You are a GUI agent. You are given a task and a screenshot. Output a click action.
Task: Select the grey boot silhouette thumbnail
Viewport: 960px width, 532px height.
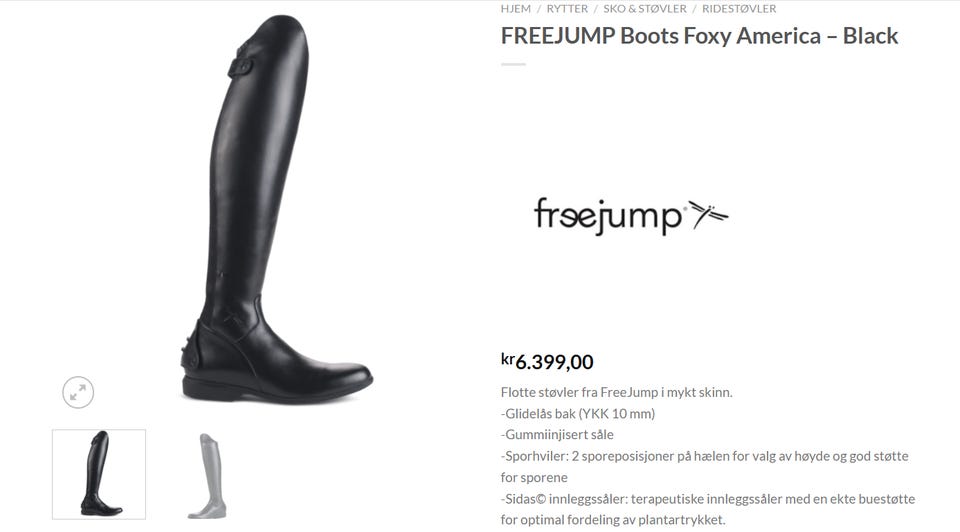[208, 476]
